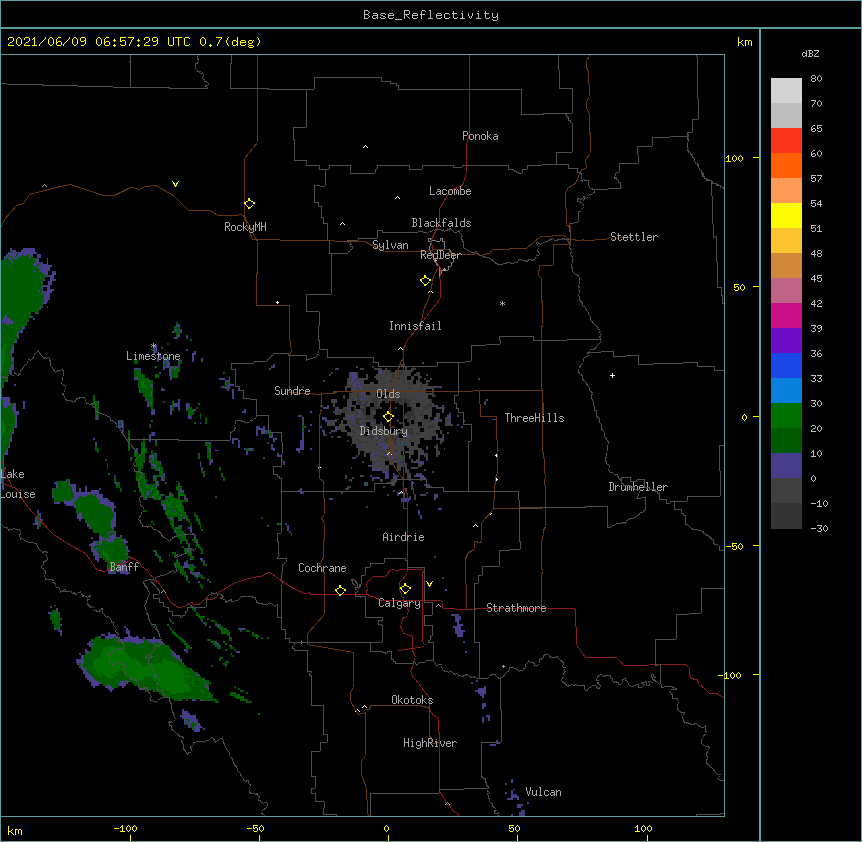Pick the magenta 42 dBZ legend swatch
Screen dimensions: 862x842
[786, 315]
